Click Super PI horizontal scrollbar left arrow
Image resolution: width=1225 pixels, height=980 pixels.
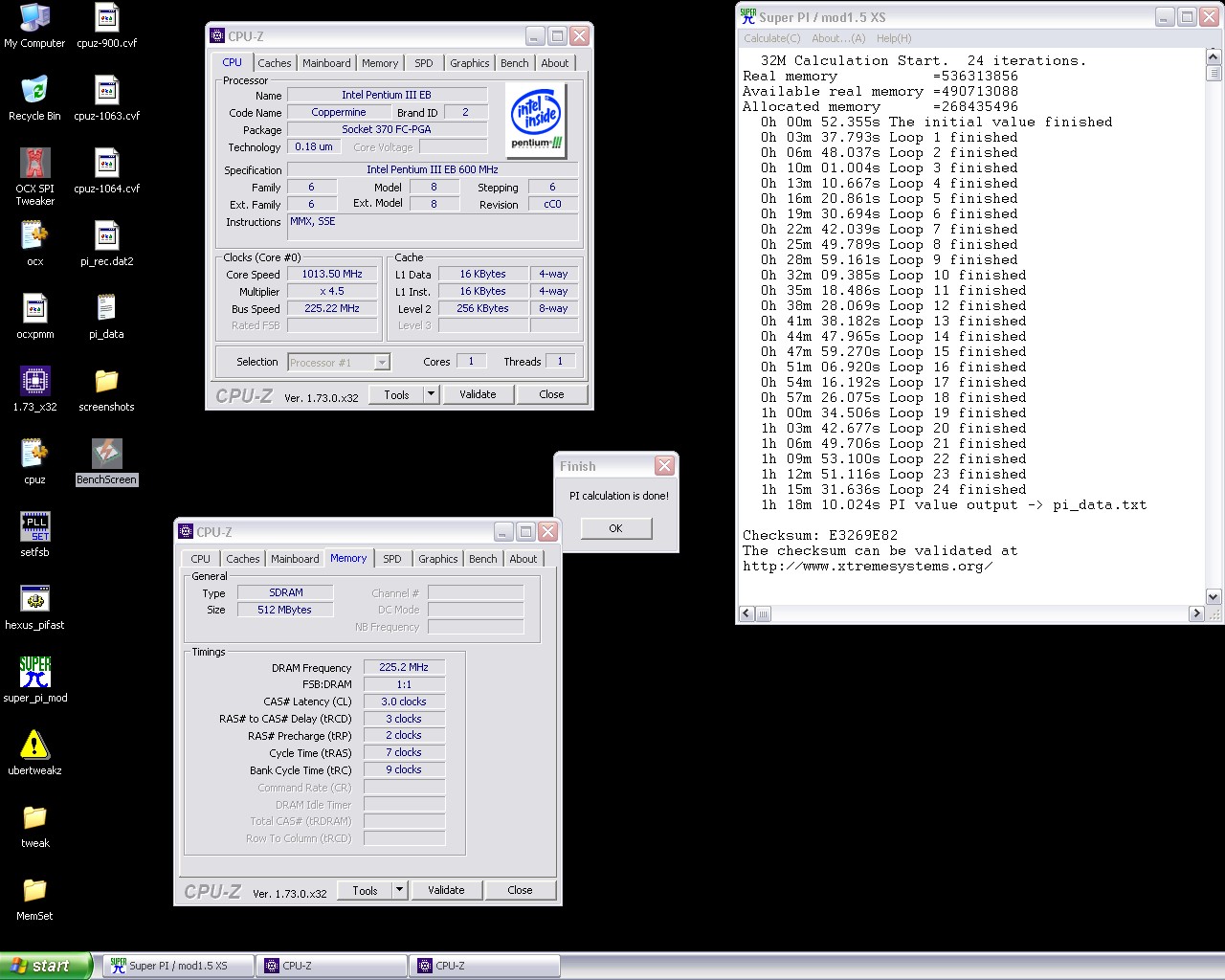click(x=746, y=613)
